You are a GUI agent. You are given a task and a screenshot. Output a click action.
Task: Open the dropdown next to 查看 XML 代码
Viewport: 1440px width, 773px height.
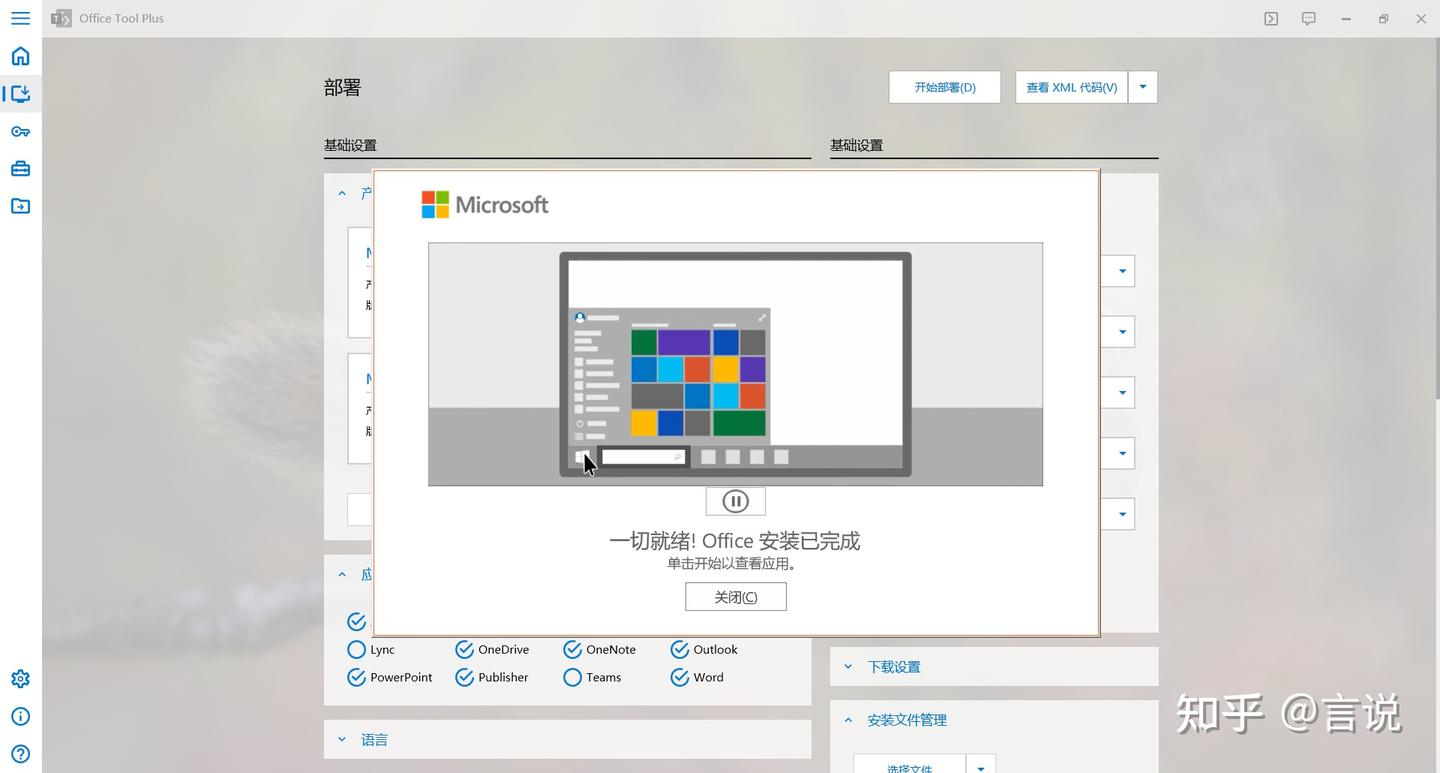pos(1142,87)
